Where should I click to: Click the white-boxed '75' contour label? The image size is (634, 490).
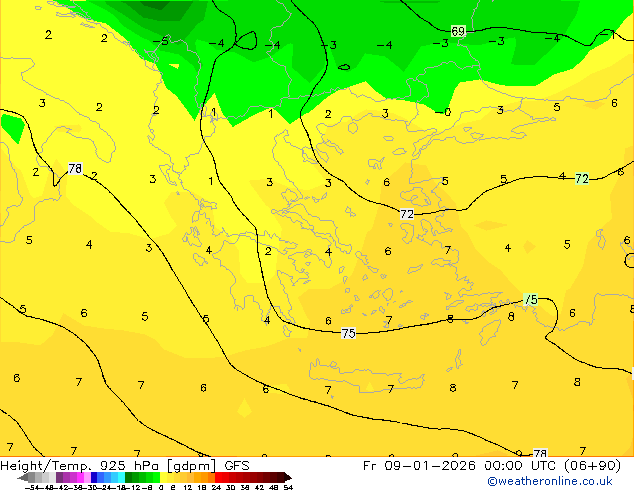[348, 333]
